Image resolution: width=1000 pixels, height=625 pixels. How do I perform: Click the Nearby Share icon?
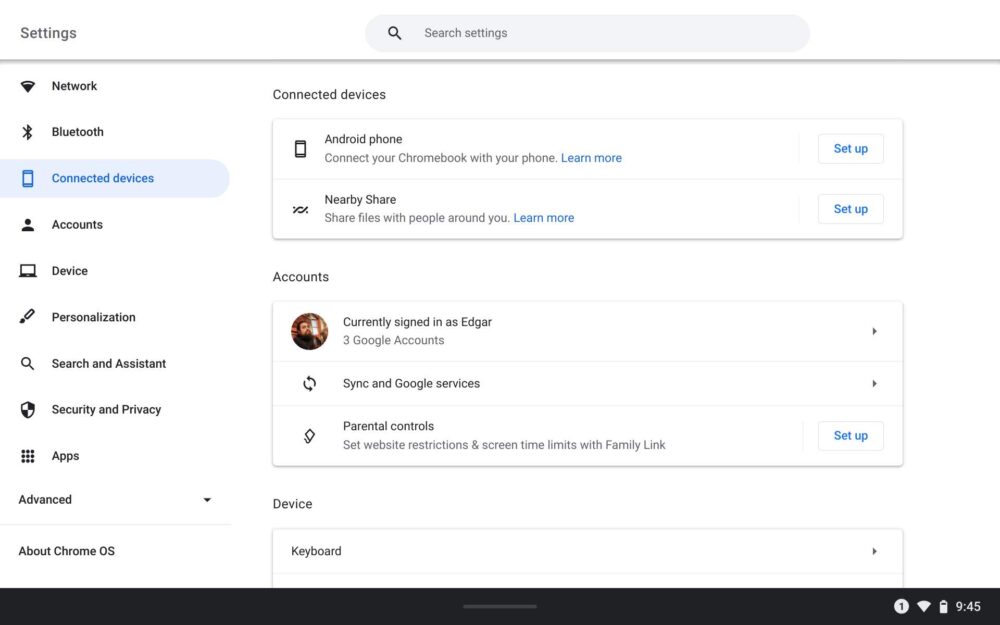300,209
